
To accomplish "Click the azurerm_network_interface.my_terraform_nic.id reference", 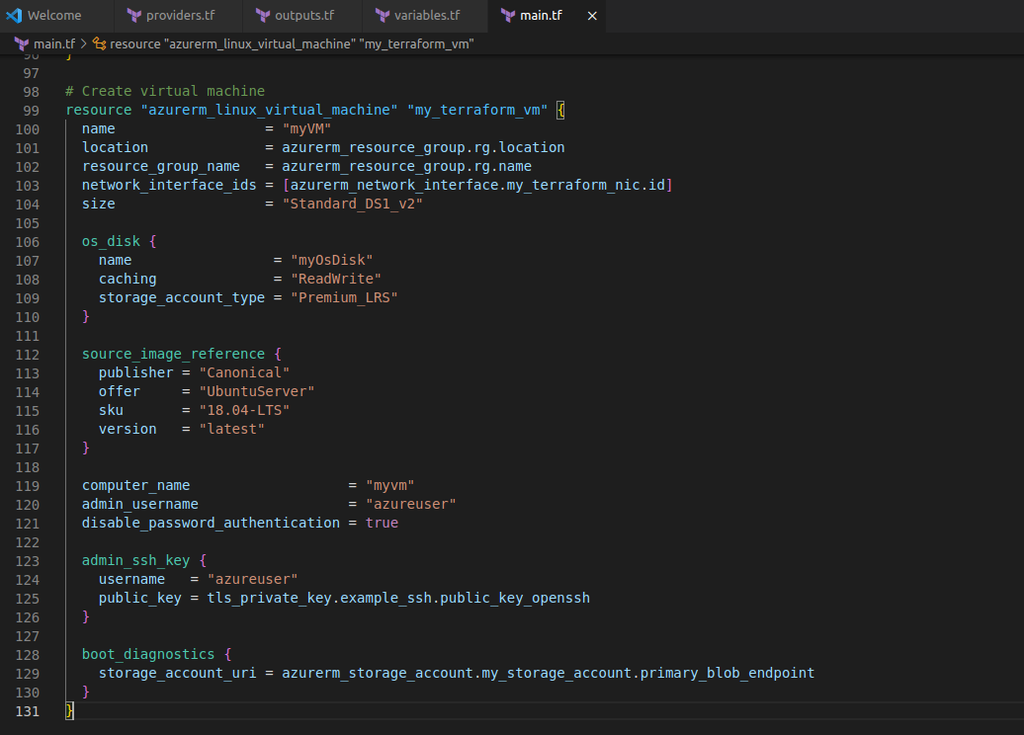I will [x=477, y=185].
